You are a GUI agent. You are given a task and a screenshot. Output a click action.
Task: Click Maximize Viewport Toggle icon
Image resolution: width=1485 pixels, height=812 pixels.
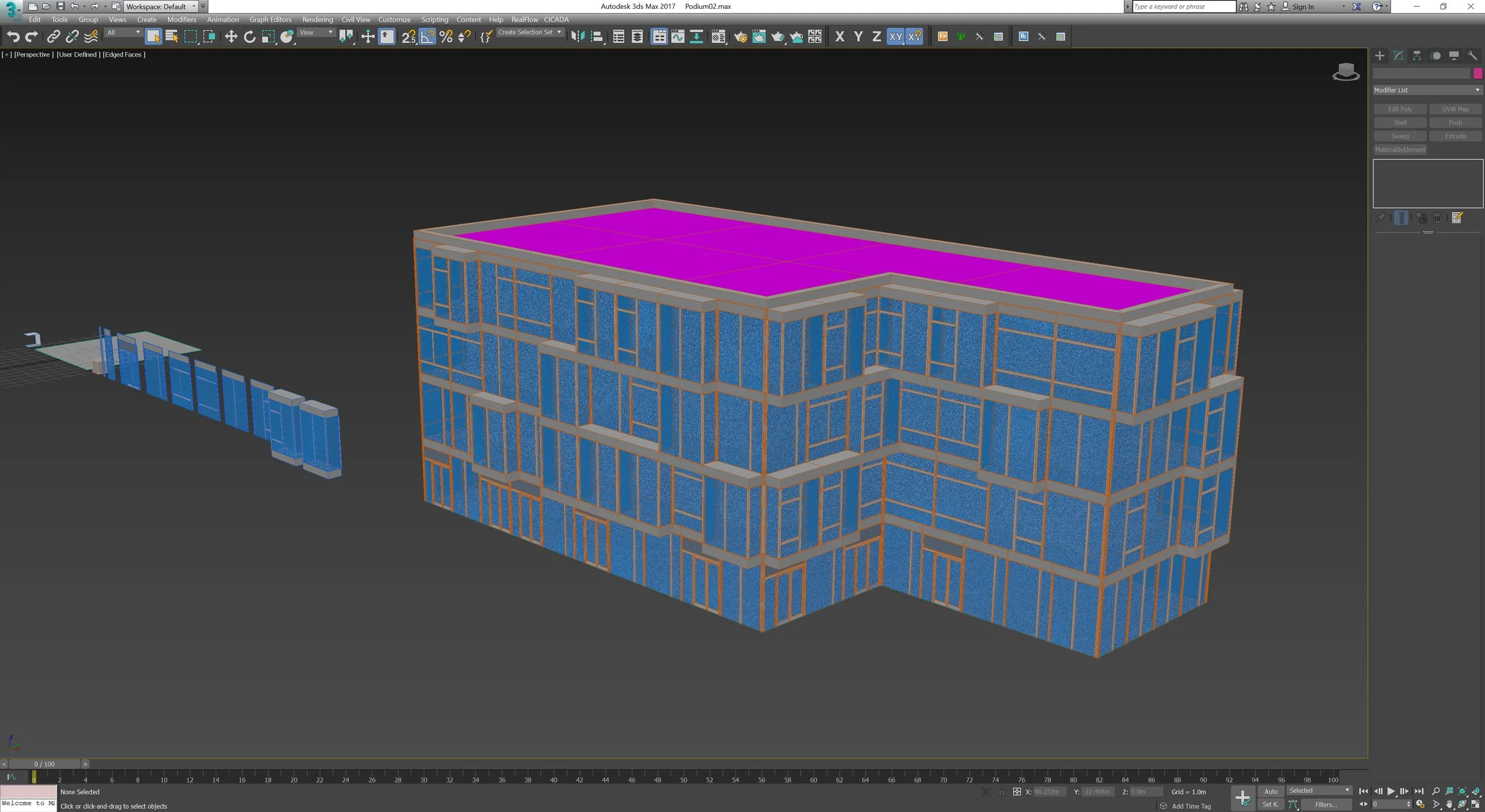click(1475, 804)
